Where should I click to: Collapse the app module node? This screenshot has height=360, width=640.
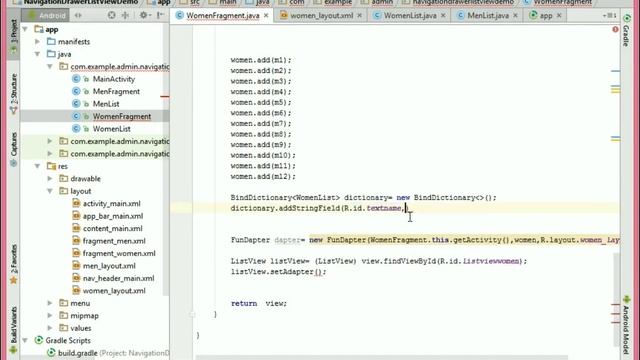coord(25,29)
